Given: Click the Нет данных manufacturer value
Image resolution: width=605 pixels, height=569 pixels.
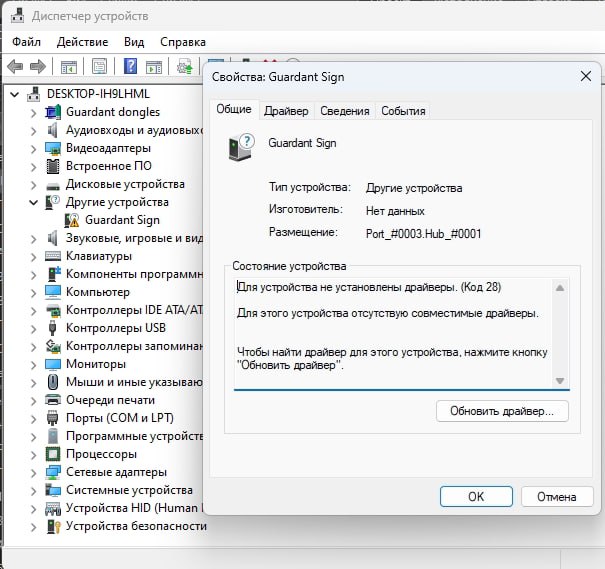Looking at the screenshot, I should 395,211.
